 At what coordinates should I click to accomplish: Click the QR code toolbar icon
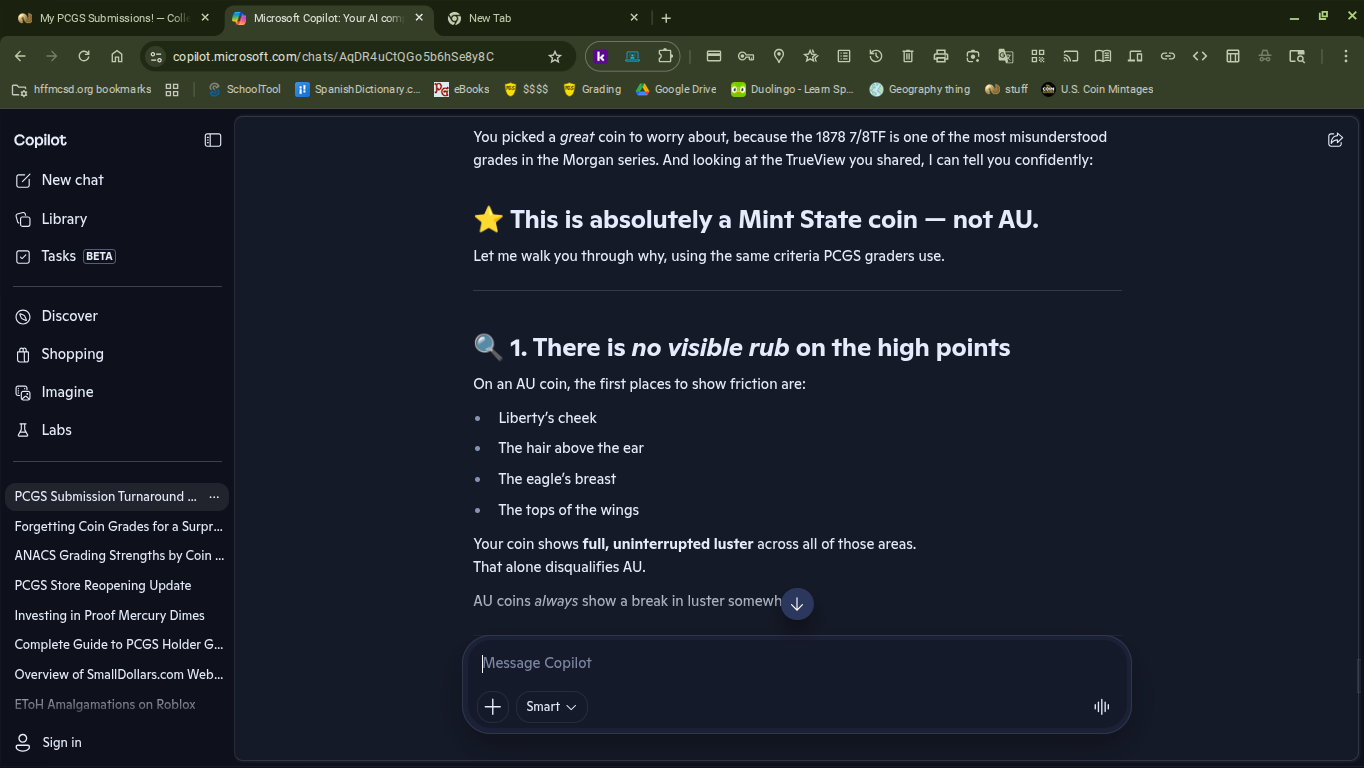(1038, 56)
